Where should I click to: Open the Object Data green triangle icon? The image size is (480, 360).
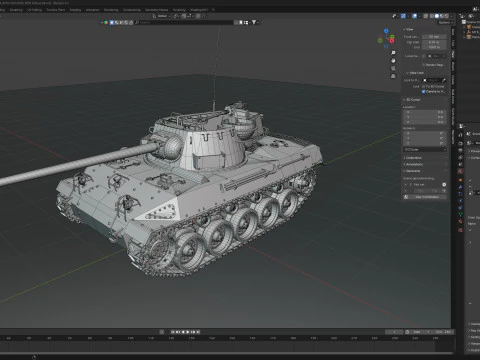(x=460, y=215)
